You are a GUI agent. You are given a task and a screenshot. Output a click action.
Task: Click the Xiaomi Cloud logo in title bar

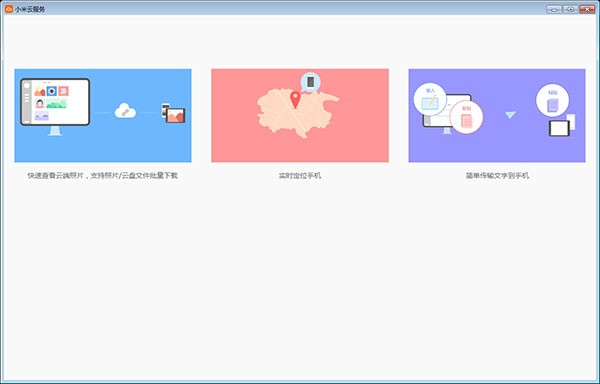click(x=8, y=9)
